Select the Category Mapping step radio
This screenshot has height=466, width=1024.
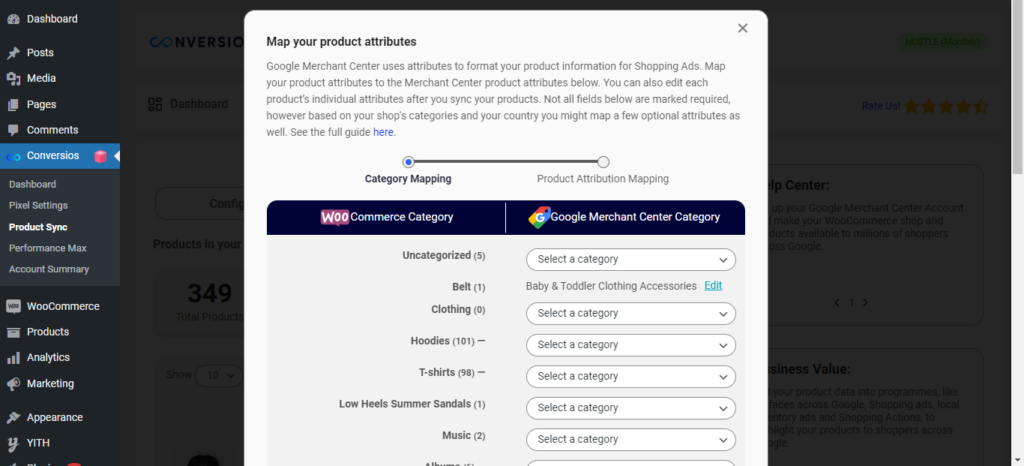coord(408,162)
